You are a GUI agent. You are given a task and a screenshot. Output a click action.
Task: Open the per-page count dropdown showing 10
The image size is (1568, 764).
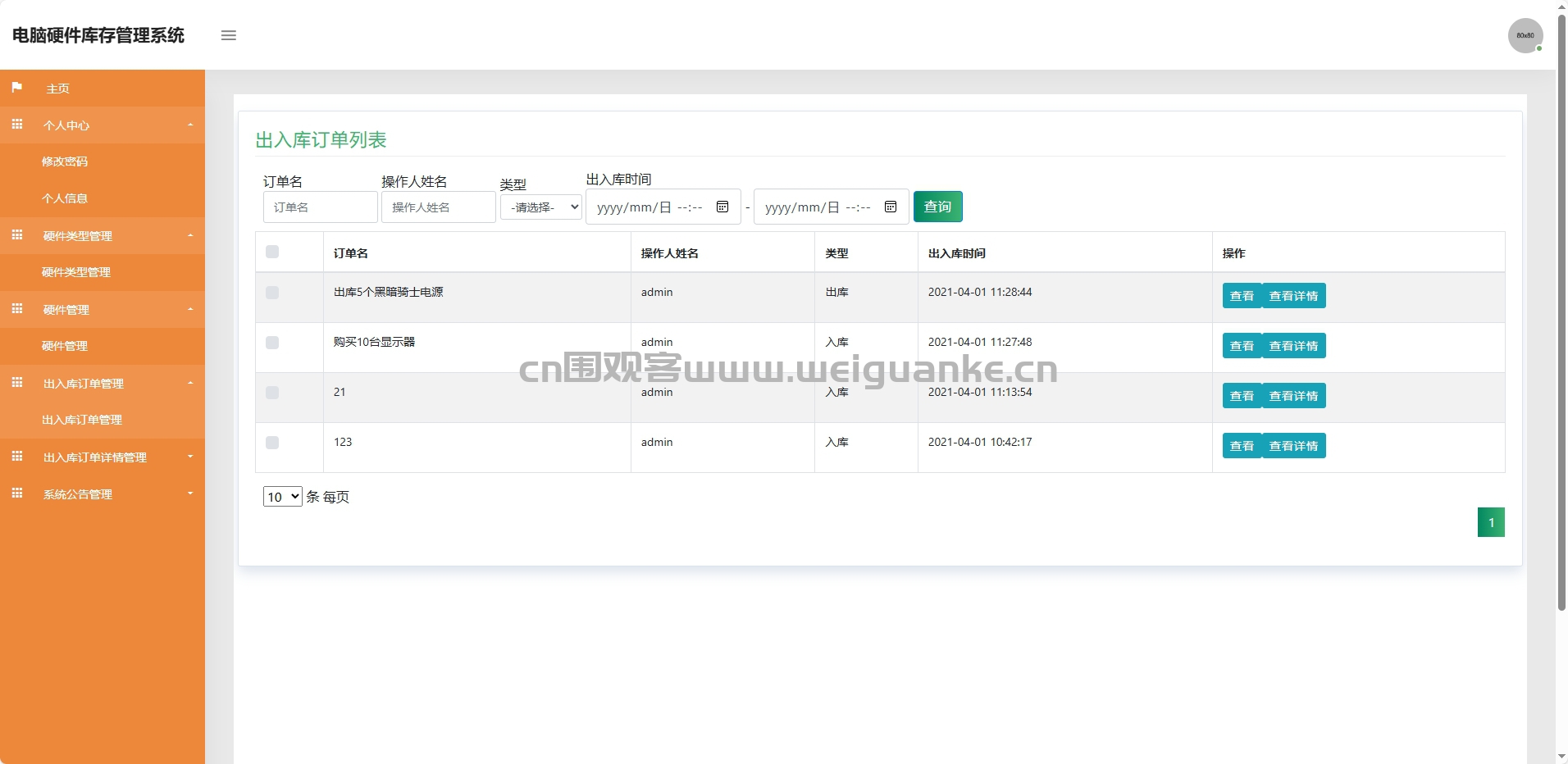282,497
